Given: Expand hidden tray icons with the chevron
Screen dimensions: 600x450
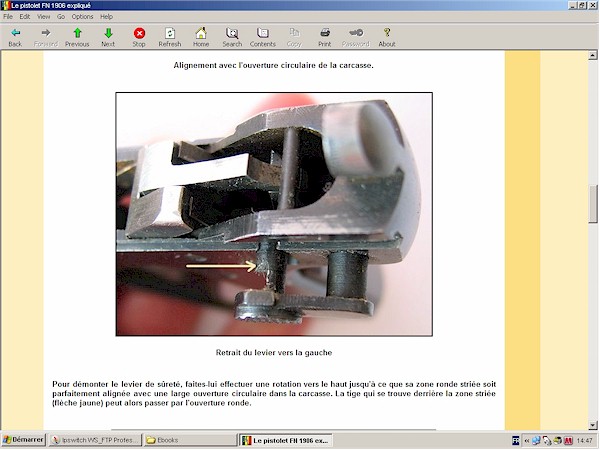Looking at the screenshot, I should tap(527, 441).
